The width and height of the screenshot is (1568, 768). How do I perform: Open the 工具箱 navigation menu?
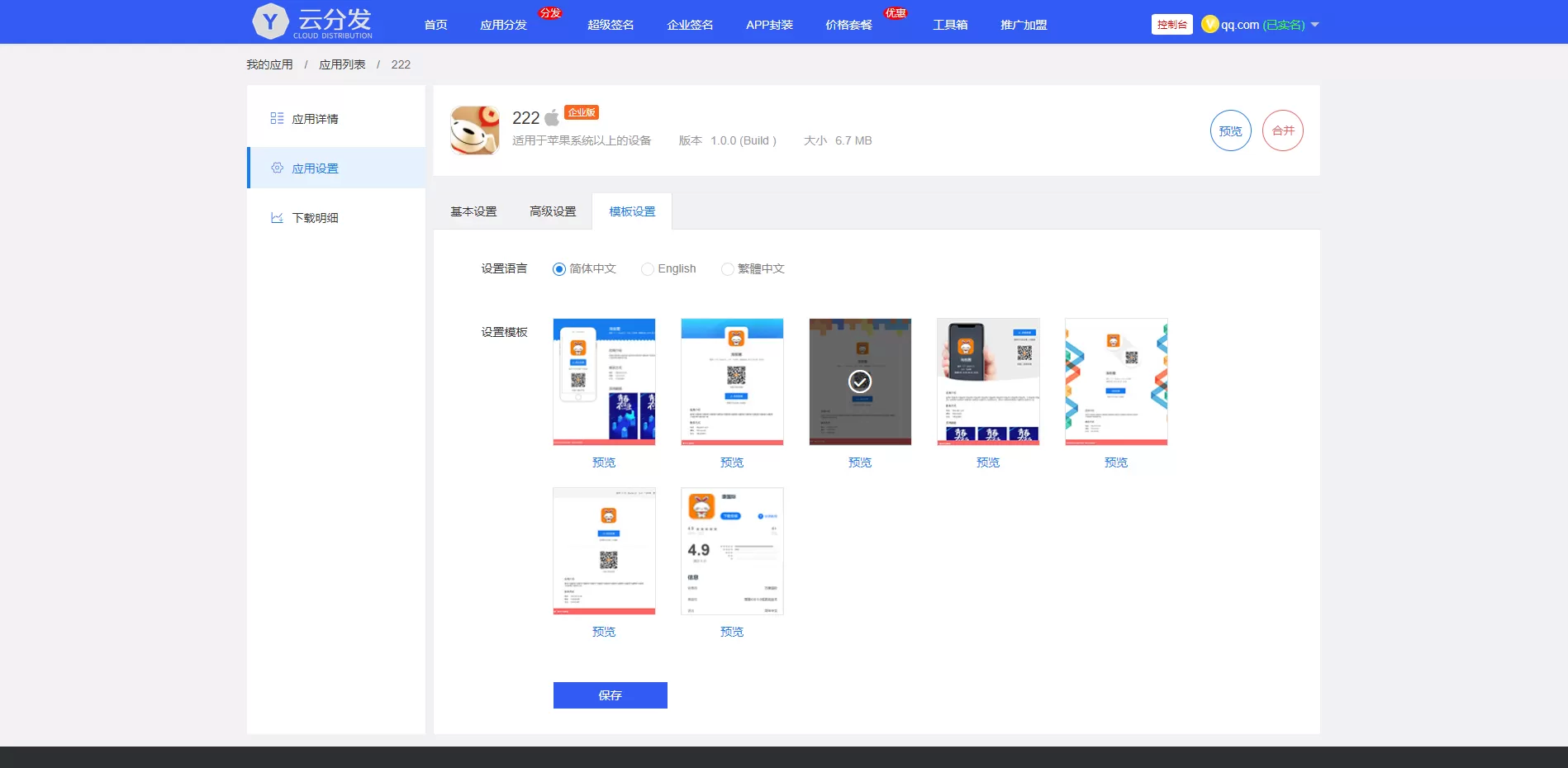point(950,25)
